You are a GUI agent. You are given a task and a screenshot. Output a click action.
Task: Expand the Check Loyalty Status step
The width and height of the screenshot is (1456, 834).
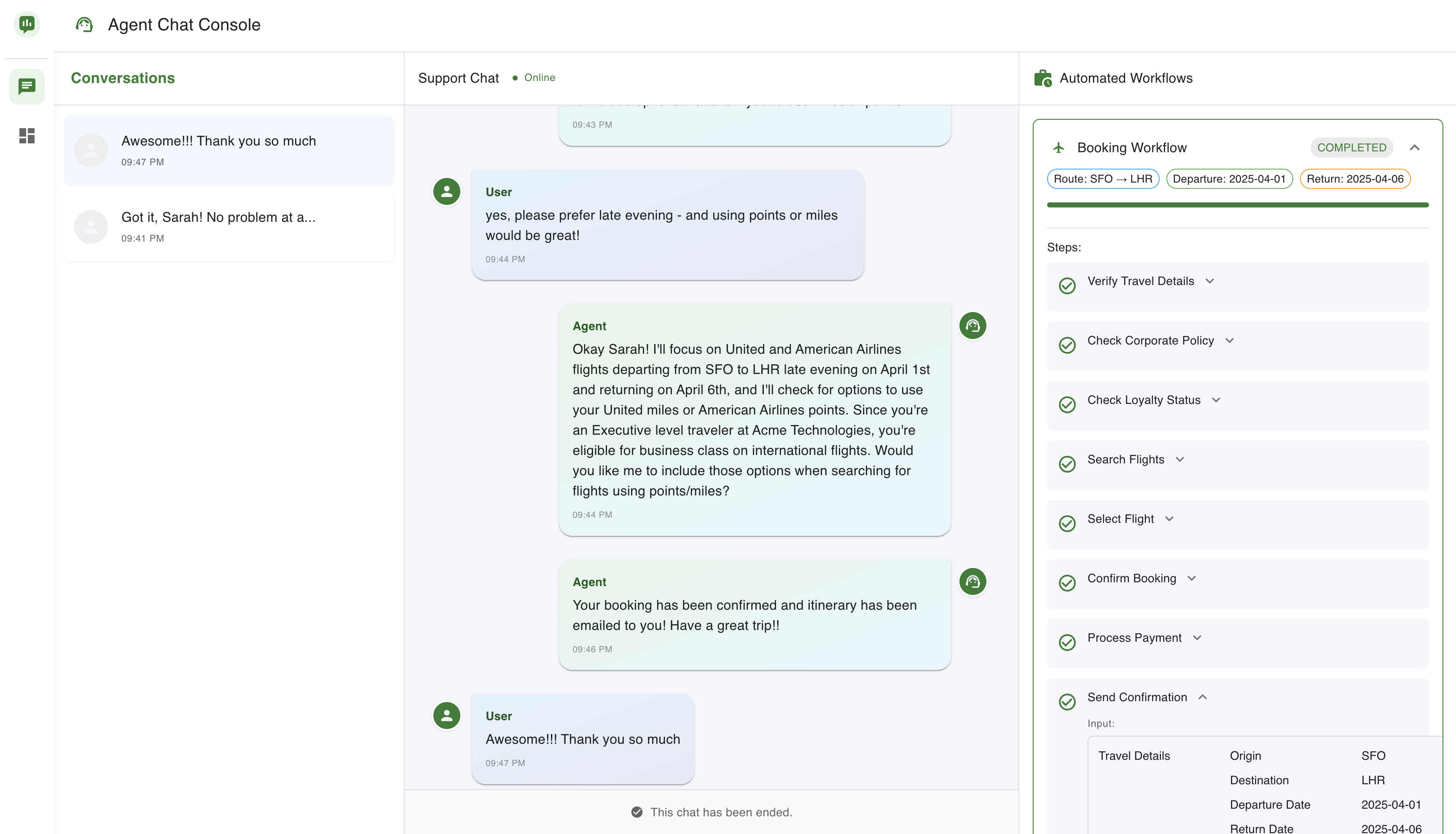1216,400
